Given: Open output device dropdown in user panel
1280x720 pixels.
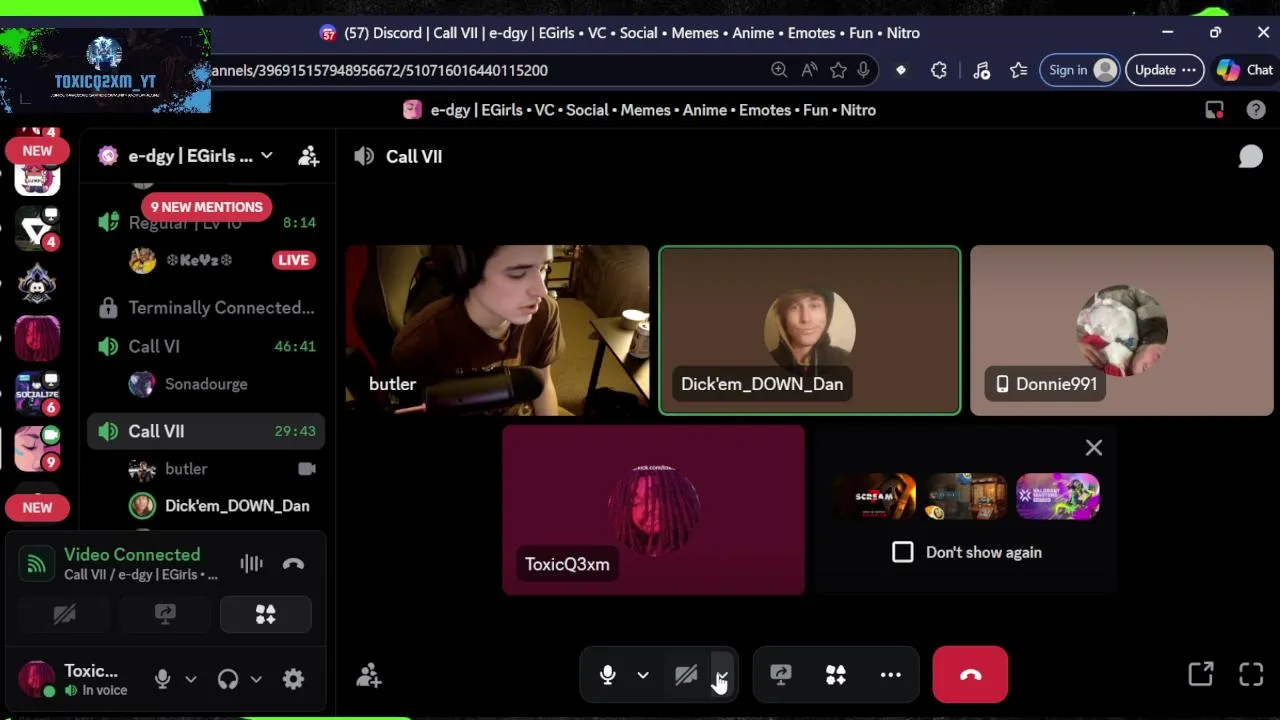Looking at the screenshot, I should [256, 679].
